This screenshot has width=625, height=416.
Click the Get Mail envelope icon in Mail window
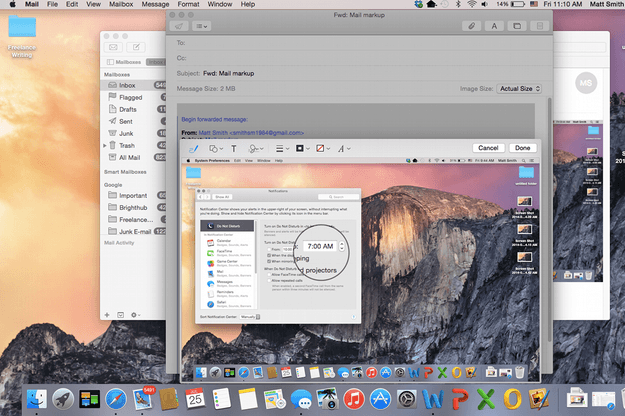pos(113,47)
